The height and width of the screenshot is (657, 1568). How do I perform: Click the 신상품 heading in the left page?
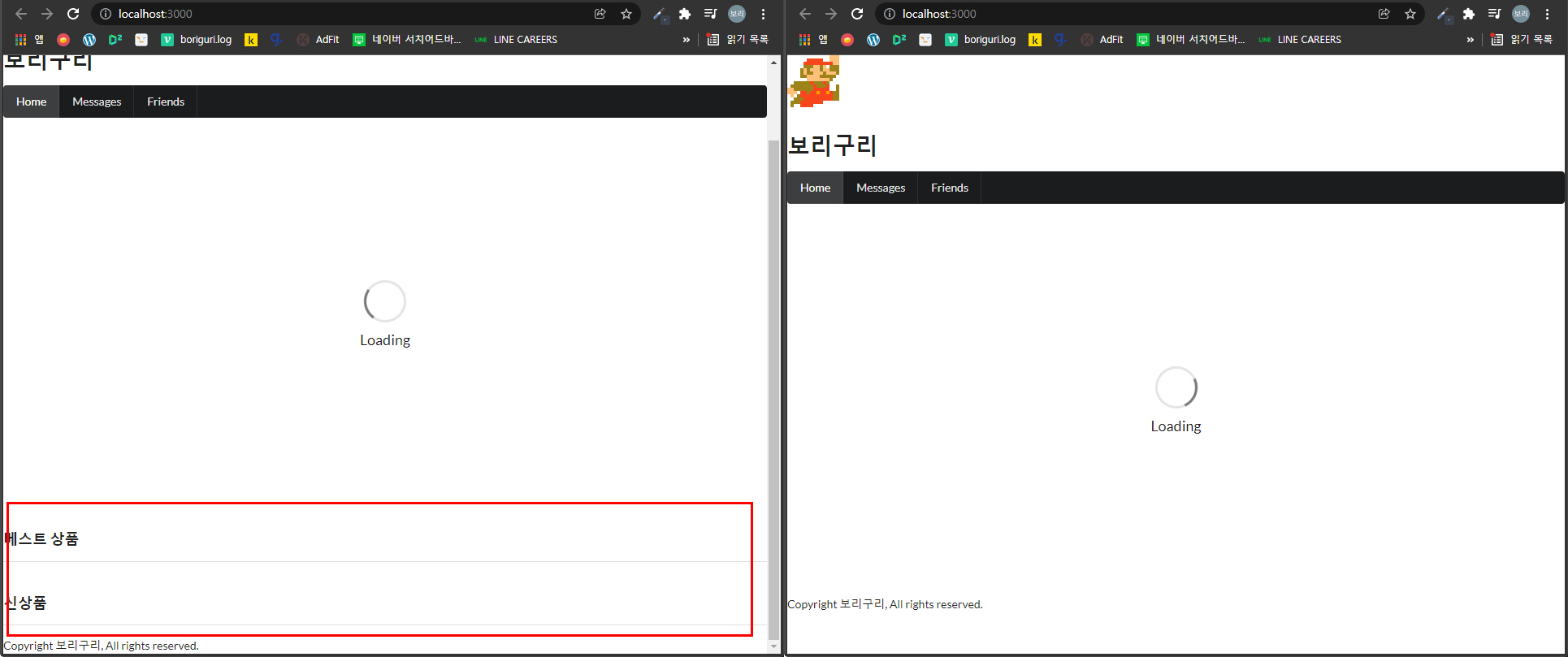(25, 603)
